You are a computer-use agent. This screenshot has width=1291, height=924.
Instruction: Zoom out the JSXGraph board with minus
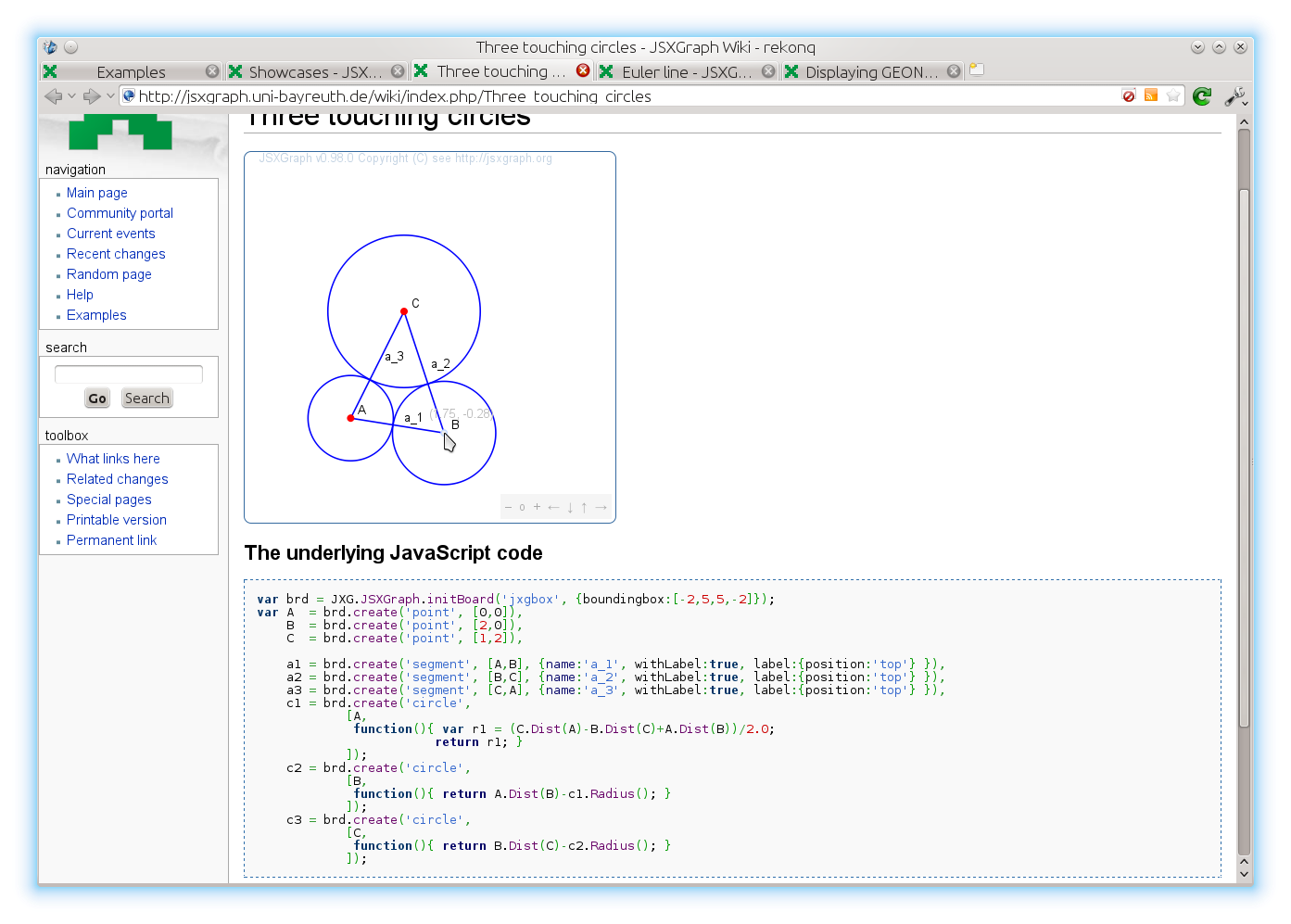click(x=508, y=507)
